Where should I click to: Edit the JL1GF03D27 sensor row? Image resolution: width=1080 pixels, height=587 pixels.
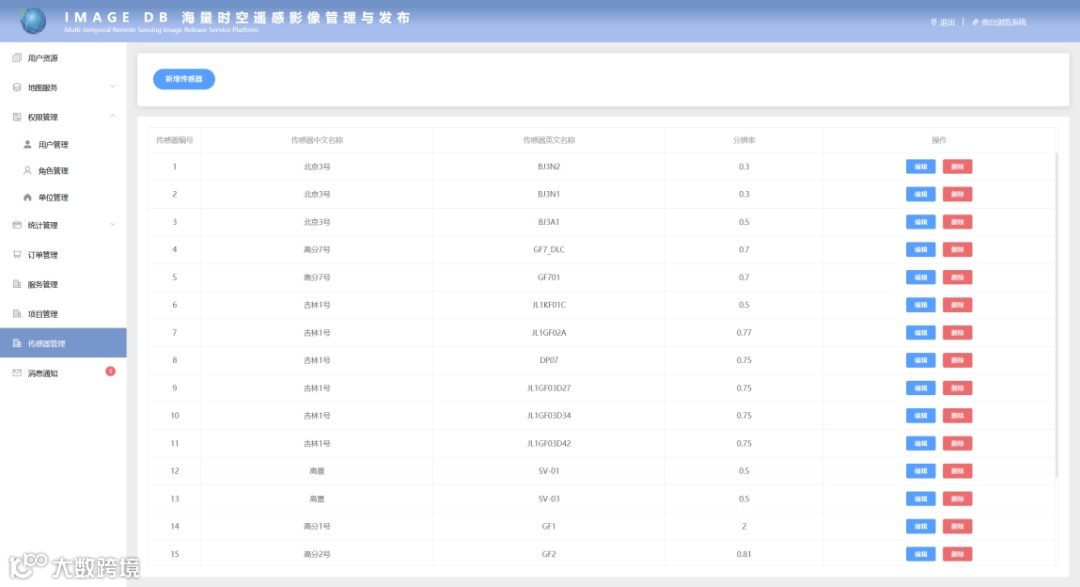(x=921, y=388)
